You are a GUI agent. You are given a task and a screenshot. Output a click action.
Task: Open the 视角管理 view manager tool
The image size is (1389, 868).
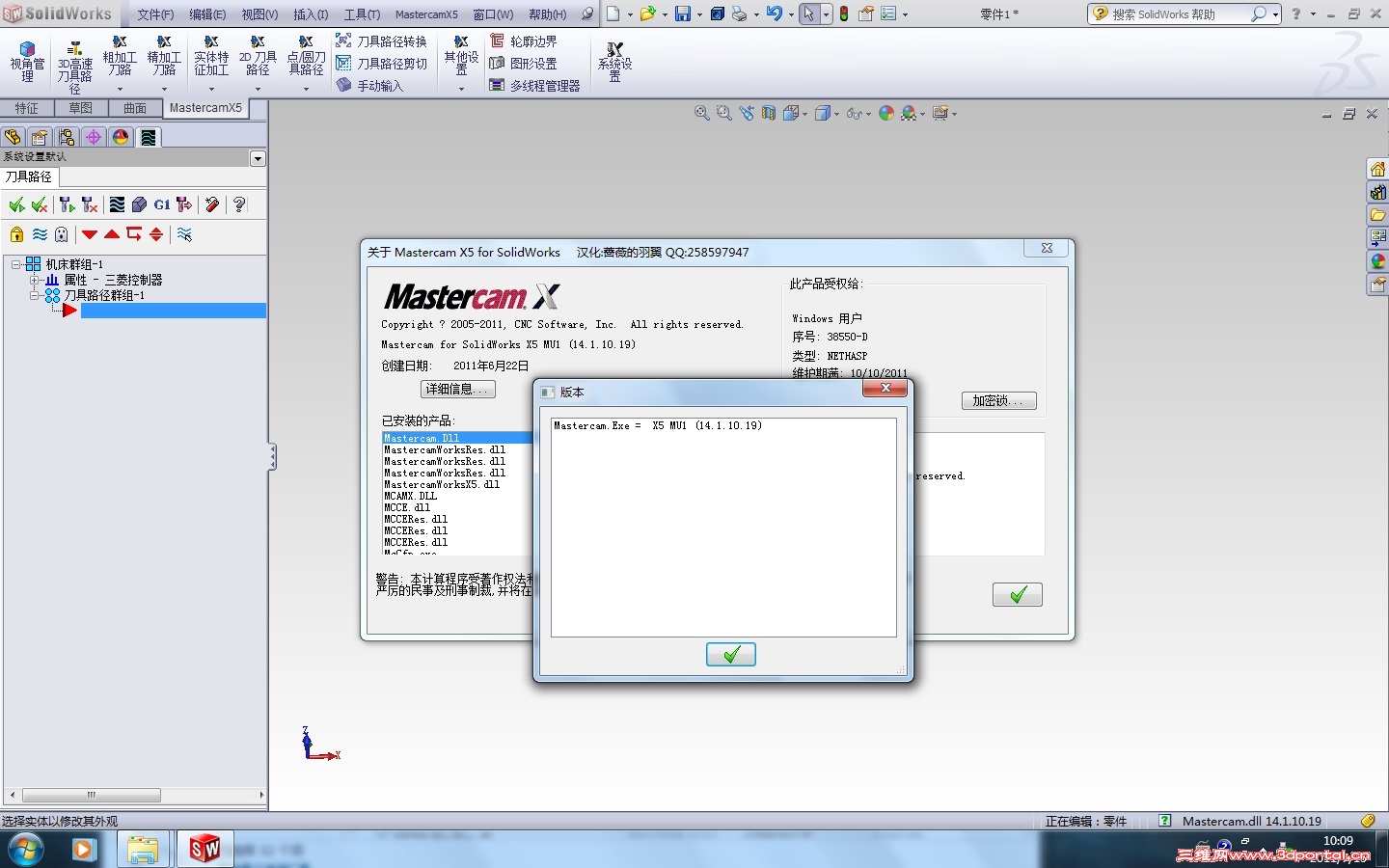tap(27, 63)
